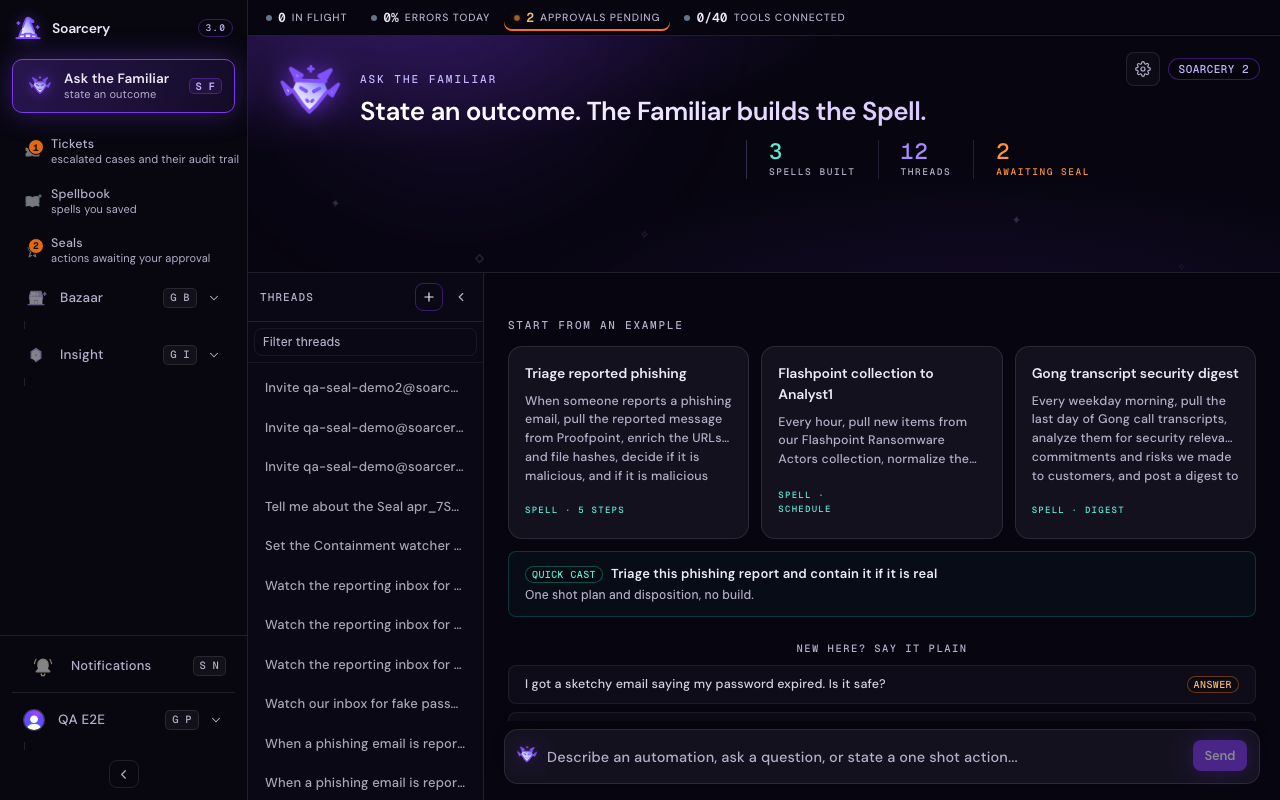Start a new thread with plus icon
Viewport: 1280px width, 800px height.
[429, 297]
